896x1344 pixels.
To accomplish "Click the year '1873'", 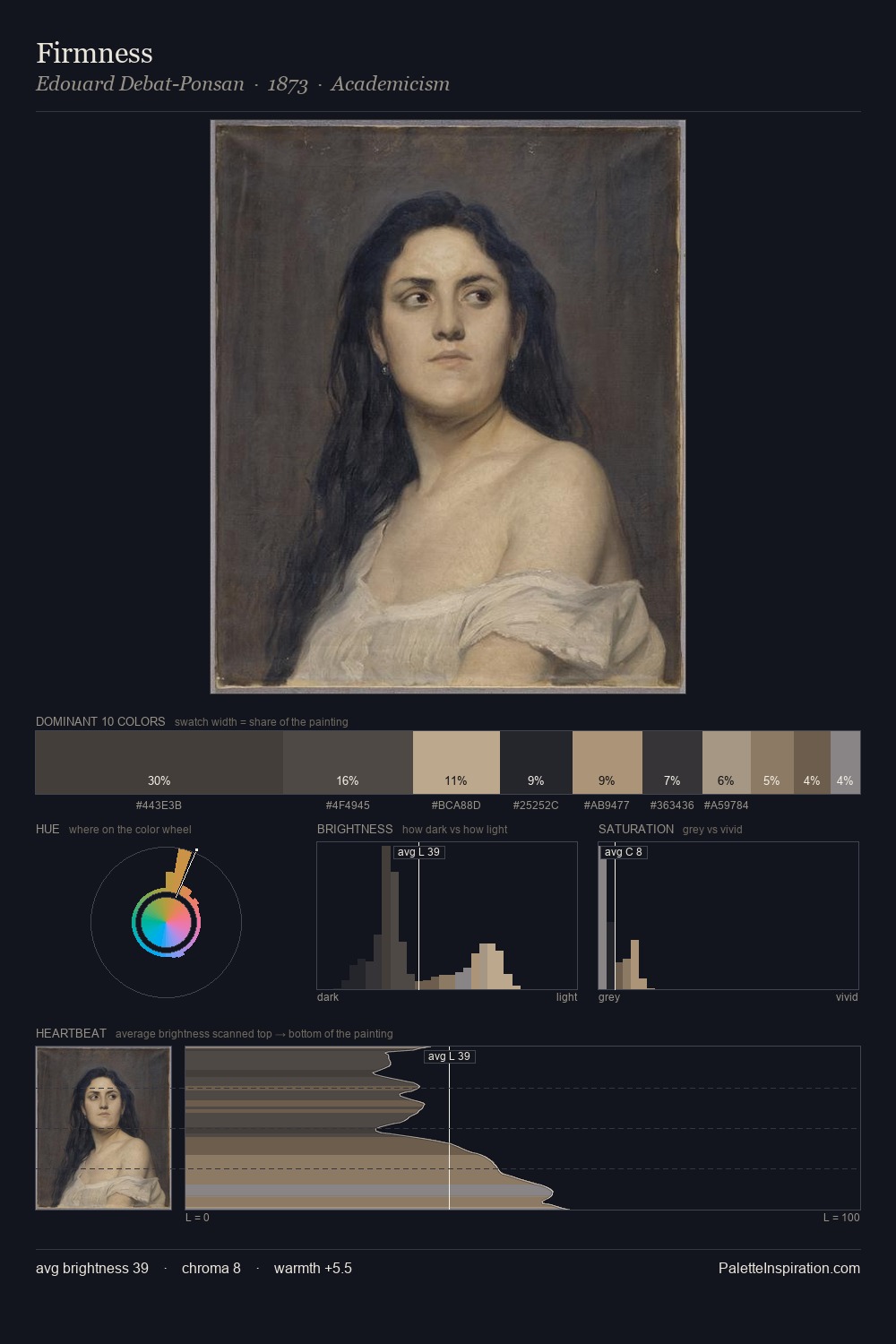I will pos(288,84).
